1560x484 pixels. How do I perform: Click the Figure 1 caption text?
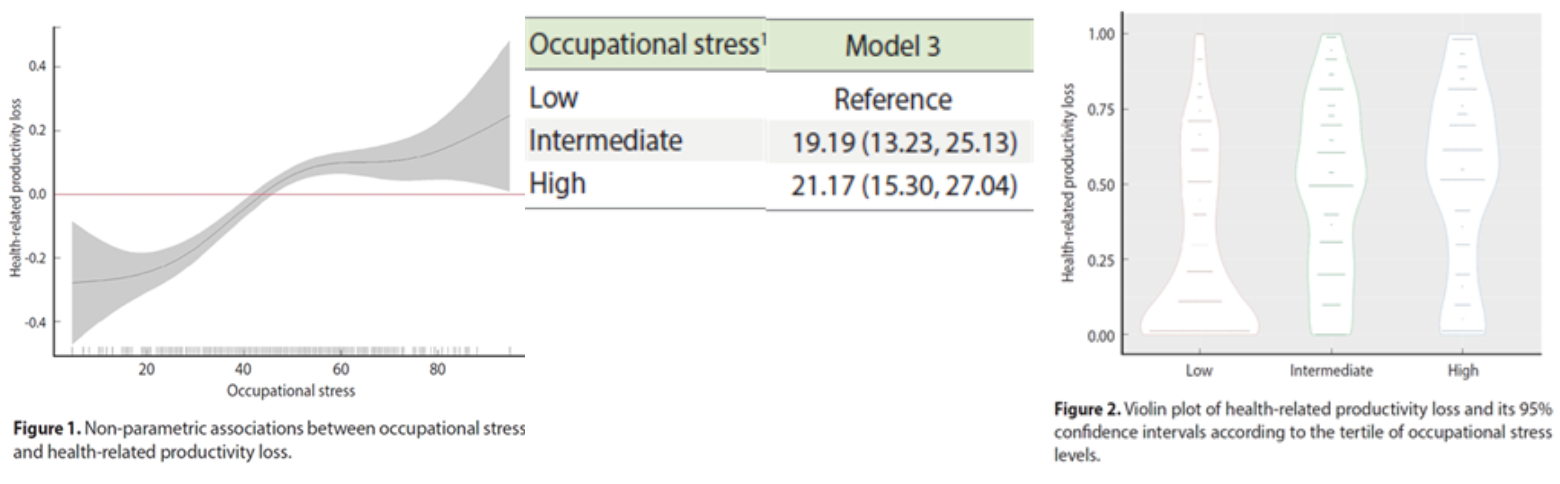pyautogui.click(x=269, y=440)
